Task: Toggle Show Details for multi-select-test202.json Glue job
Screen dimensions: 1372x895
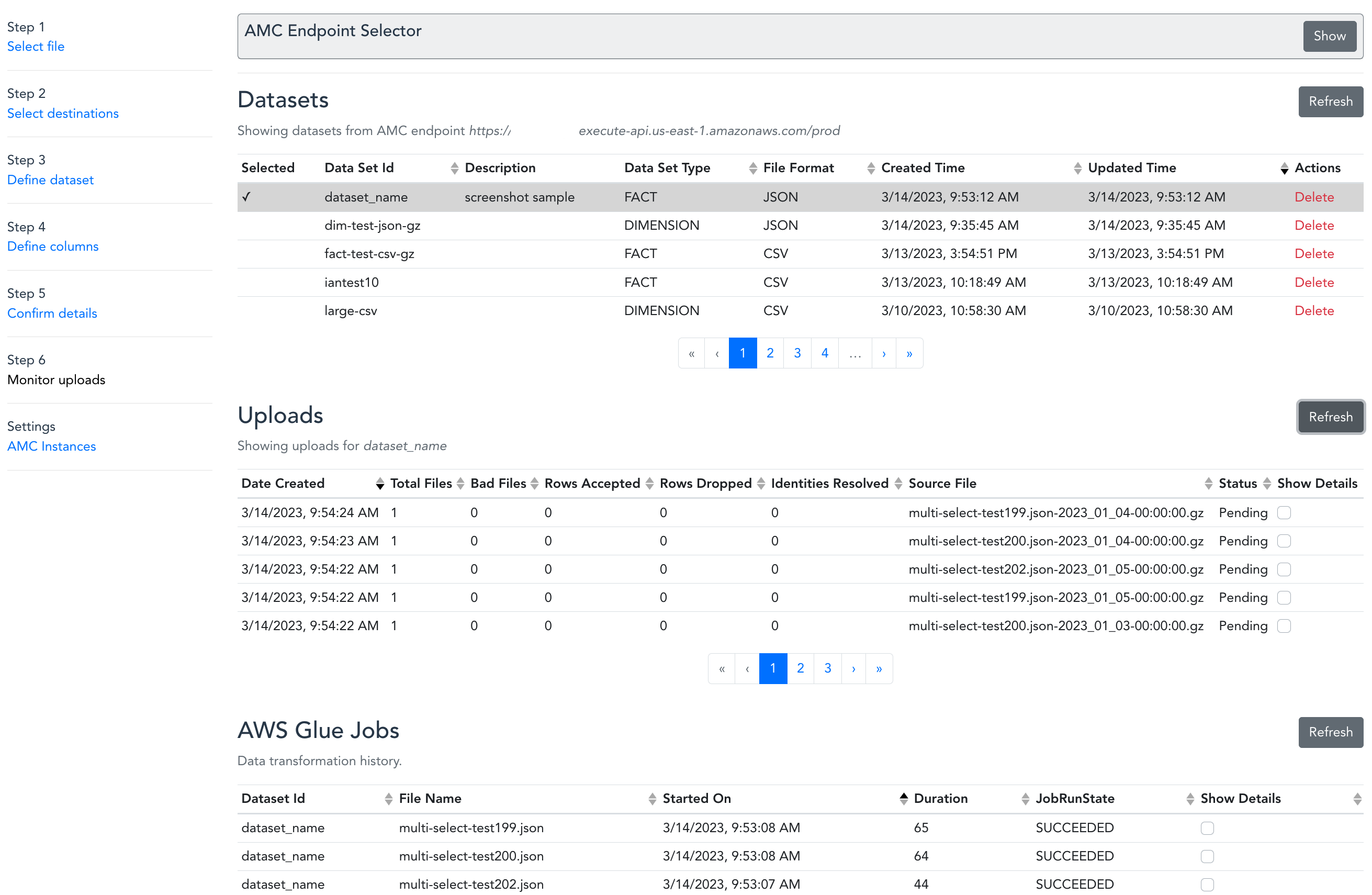Action: click(x=1207, y=884)
